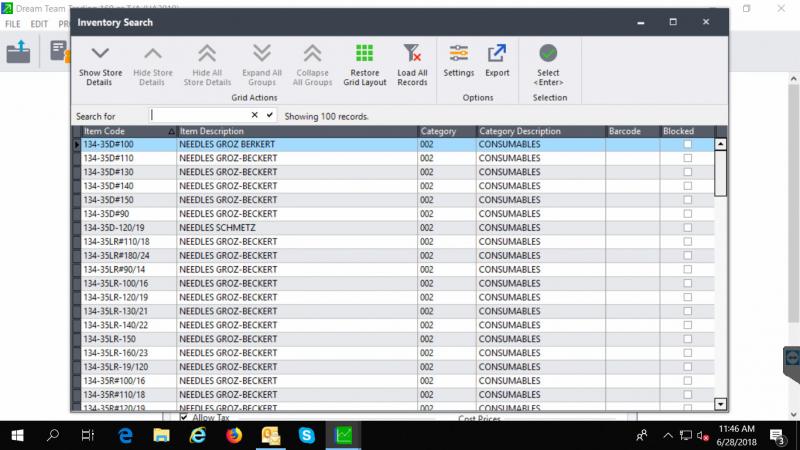Load All Records using funnel icon

[x=412, y=55]
